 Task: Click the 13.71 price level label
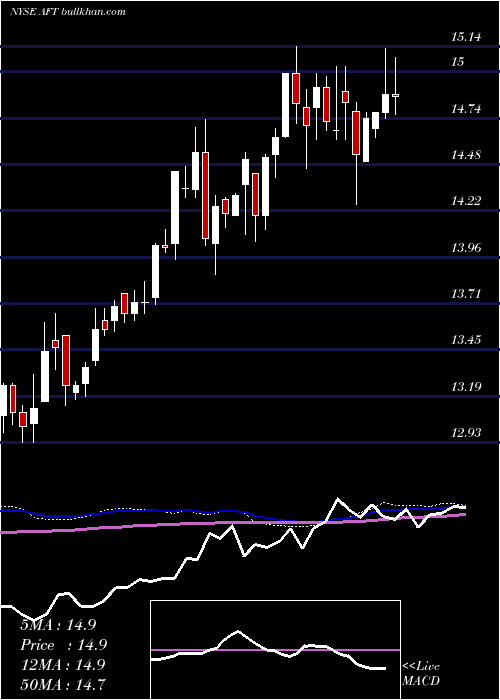click(466, 294)
